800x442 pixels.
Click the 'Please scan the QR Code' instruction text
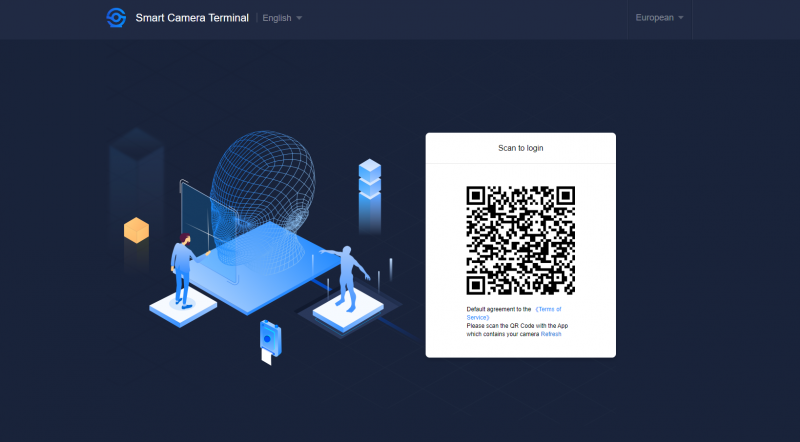pos(517,330)
